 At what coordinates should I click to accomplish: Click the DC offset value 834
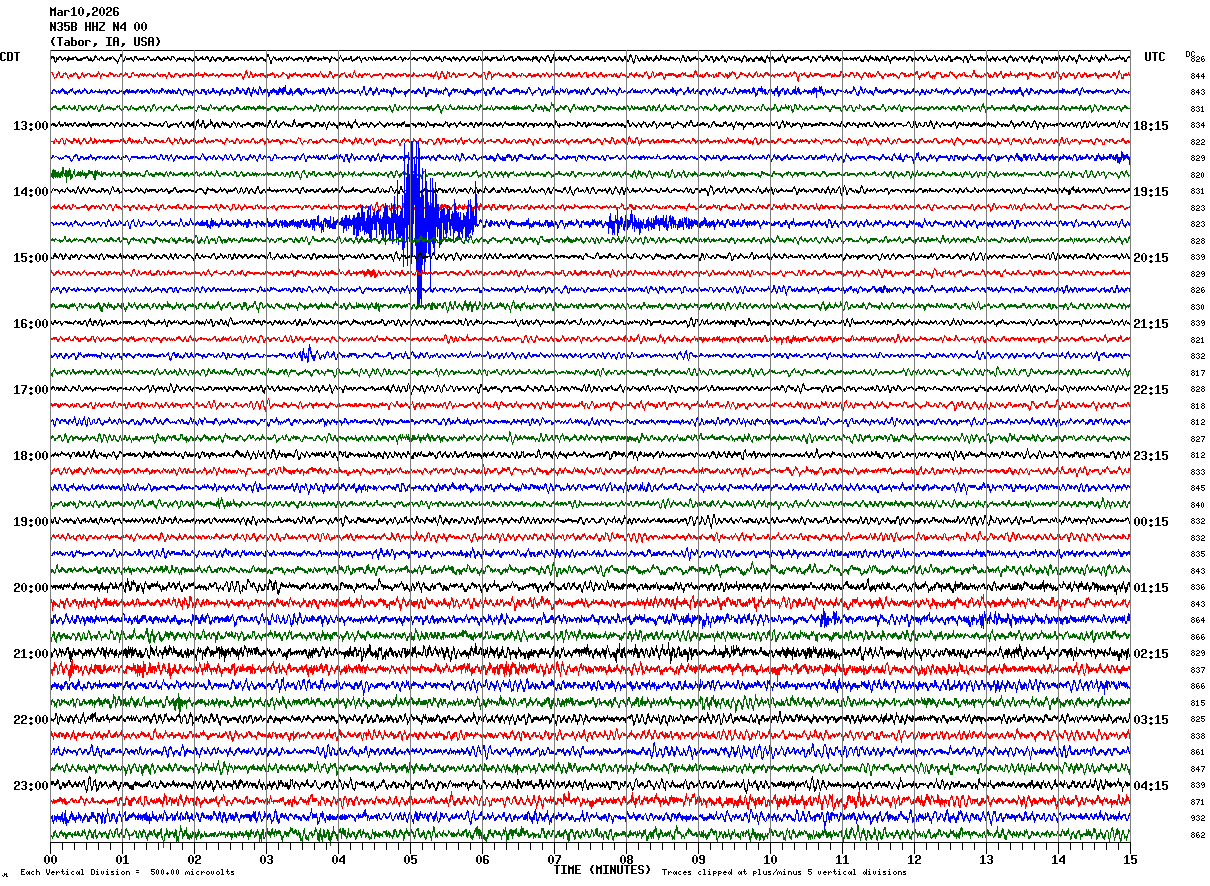pyautogui.click(x=1197, y=126)
